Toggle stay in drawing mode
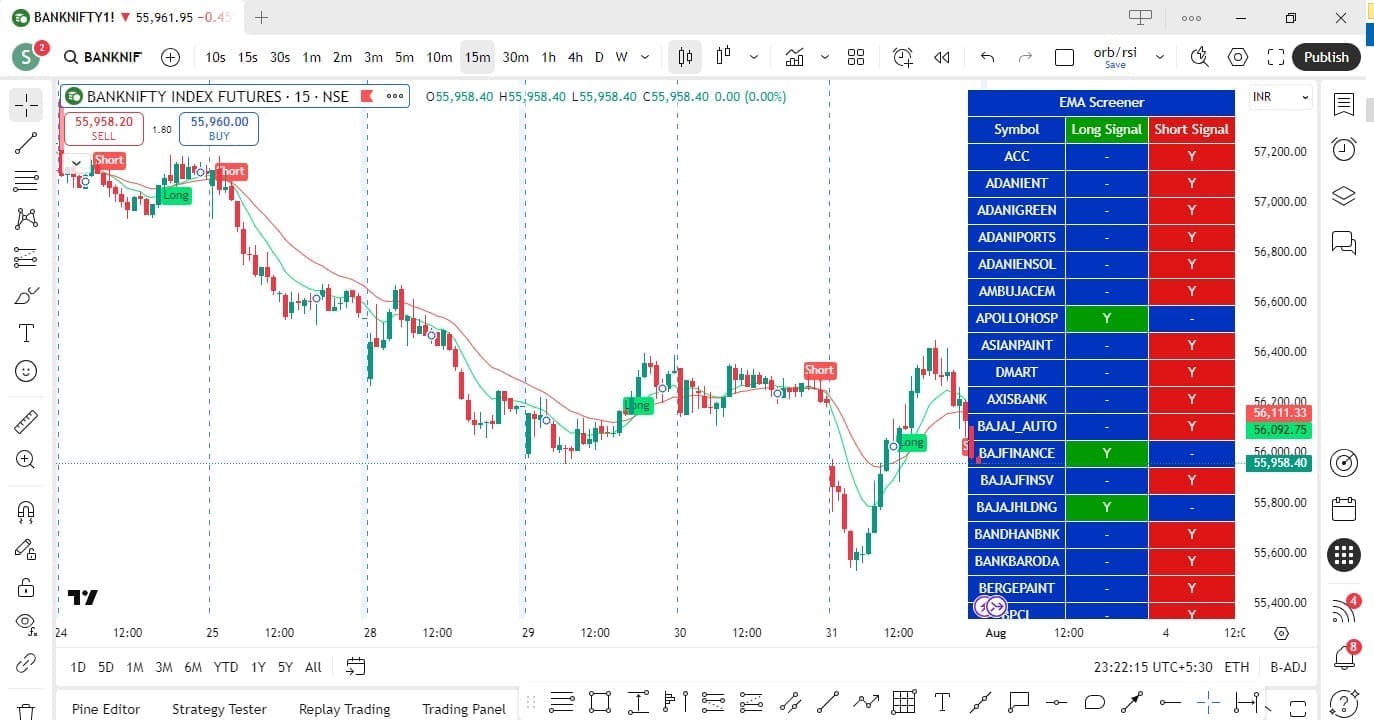The image size is (1374, 720). (x=26, y=549)
